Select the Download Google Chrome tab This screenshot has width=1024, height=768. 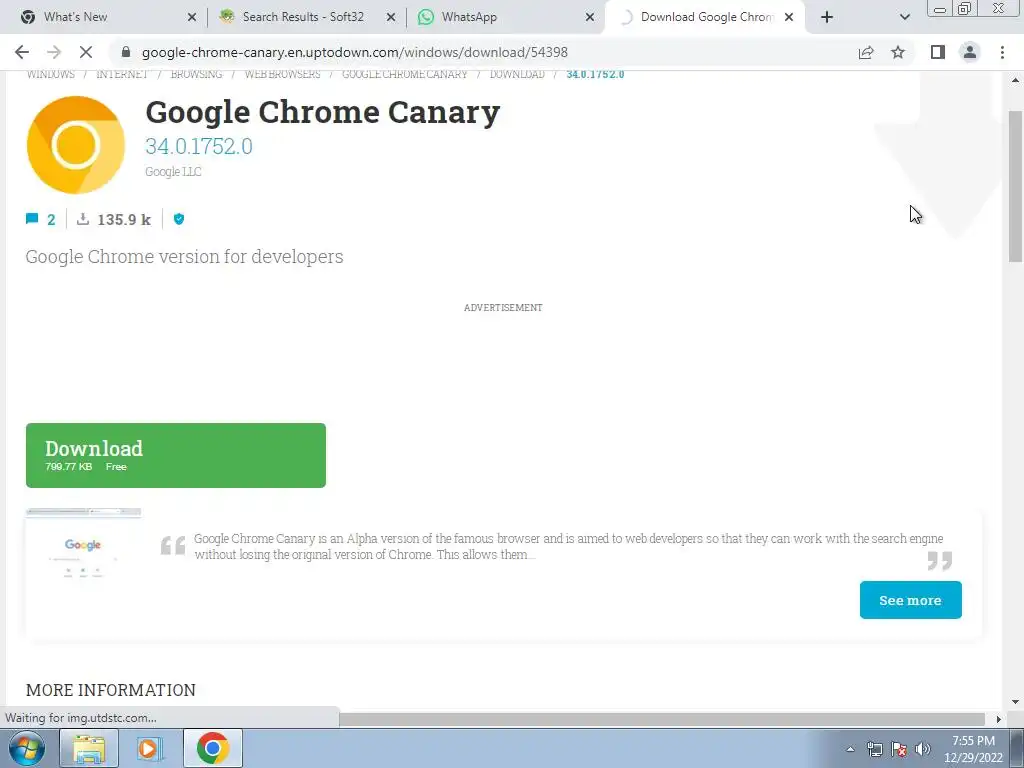707,17
